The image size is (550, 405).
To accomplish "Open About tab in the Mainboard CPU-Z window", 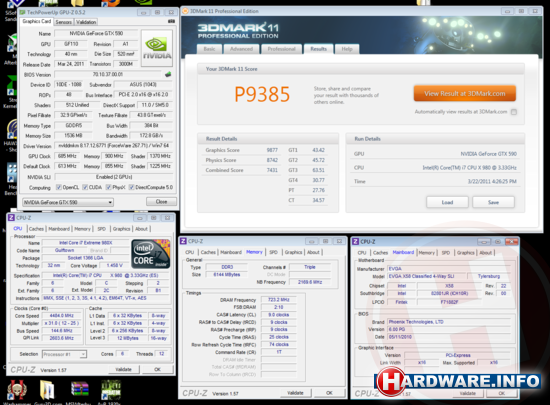I will [x=485, y=252].
